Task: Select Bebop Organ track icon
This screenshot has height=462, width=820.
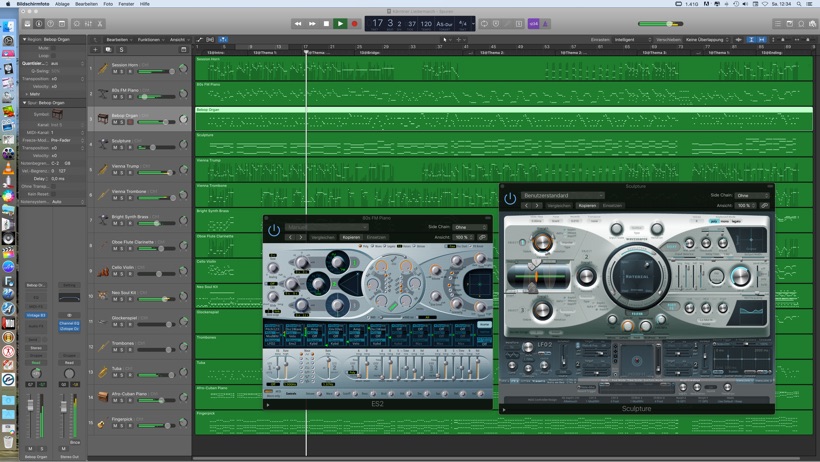Action: tap(102, 119)
